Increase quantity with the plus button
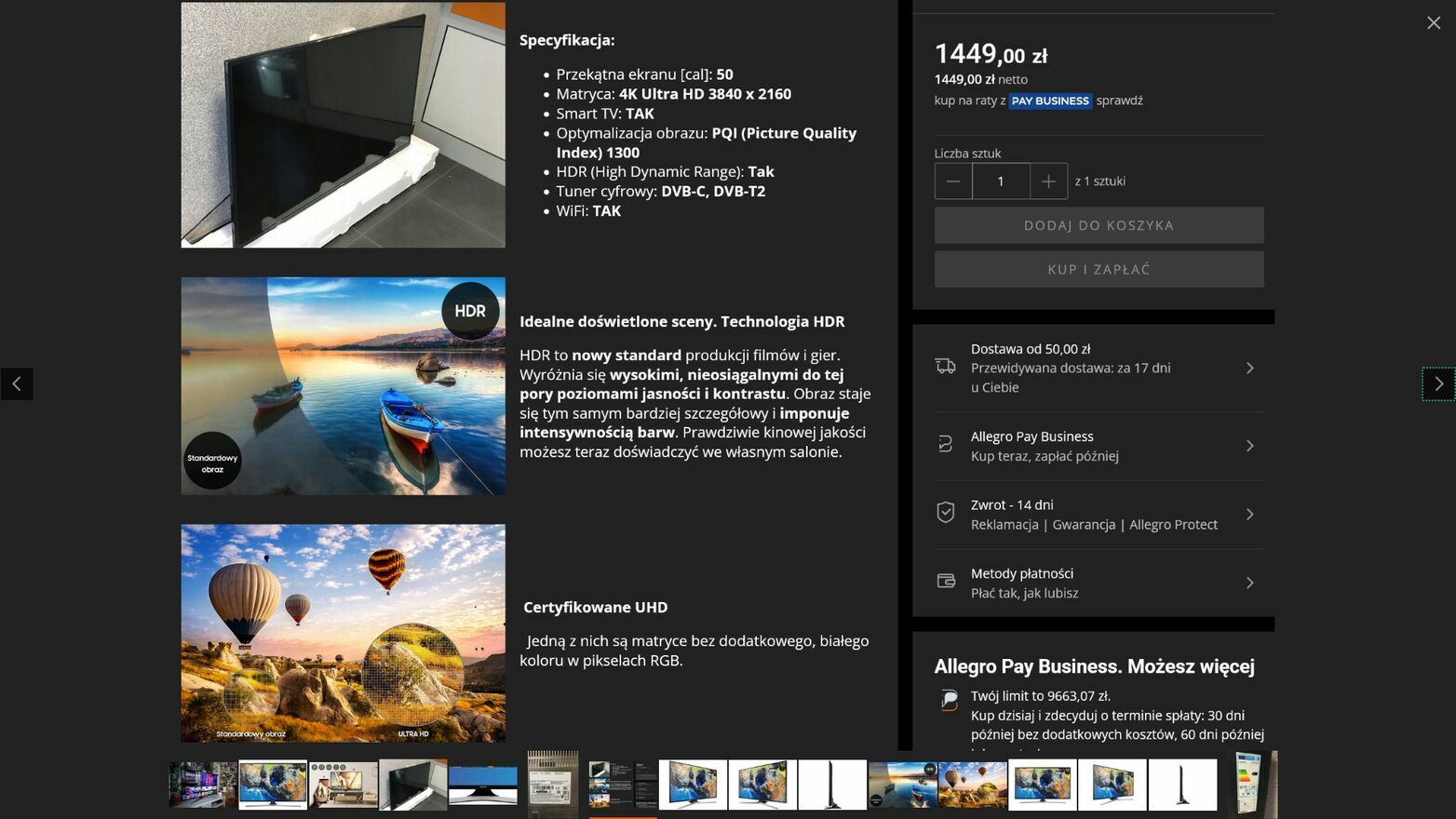1456x819 pixels. point(1048,181)
